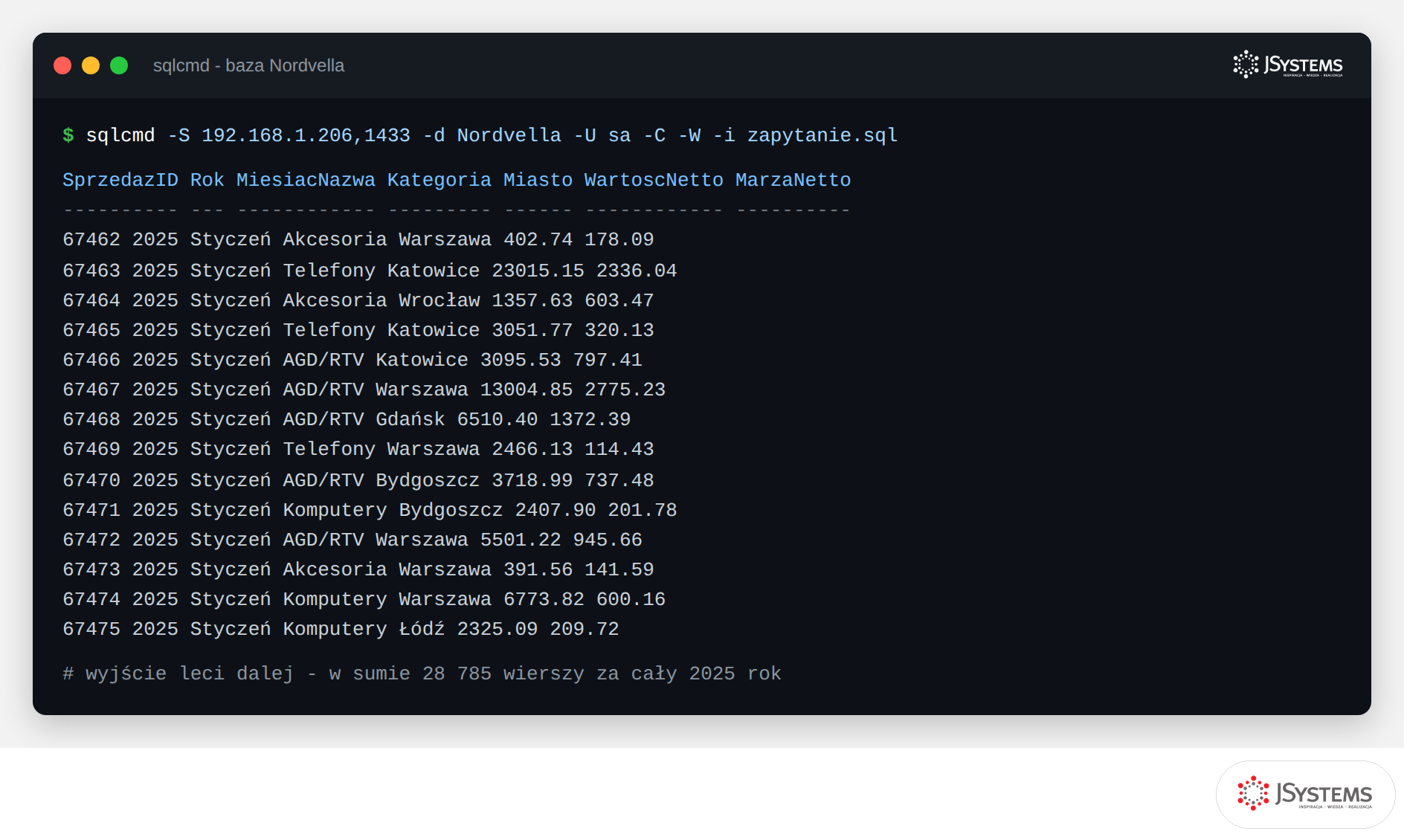The image size is (1407, 840).
Task: Click the WartoscNetto column header
Action: point(654,180)
